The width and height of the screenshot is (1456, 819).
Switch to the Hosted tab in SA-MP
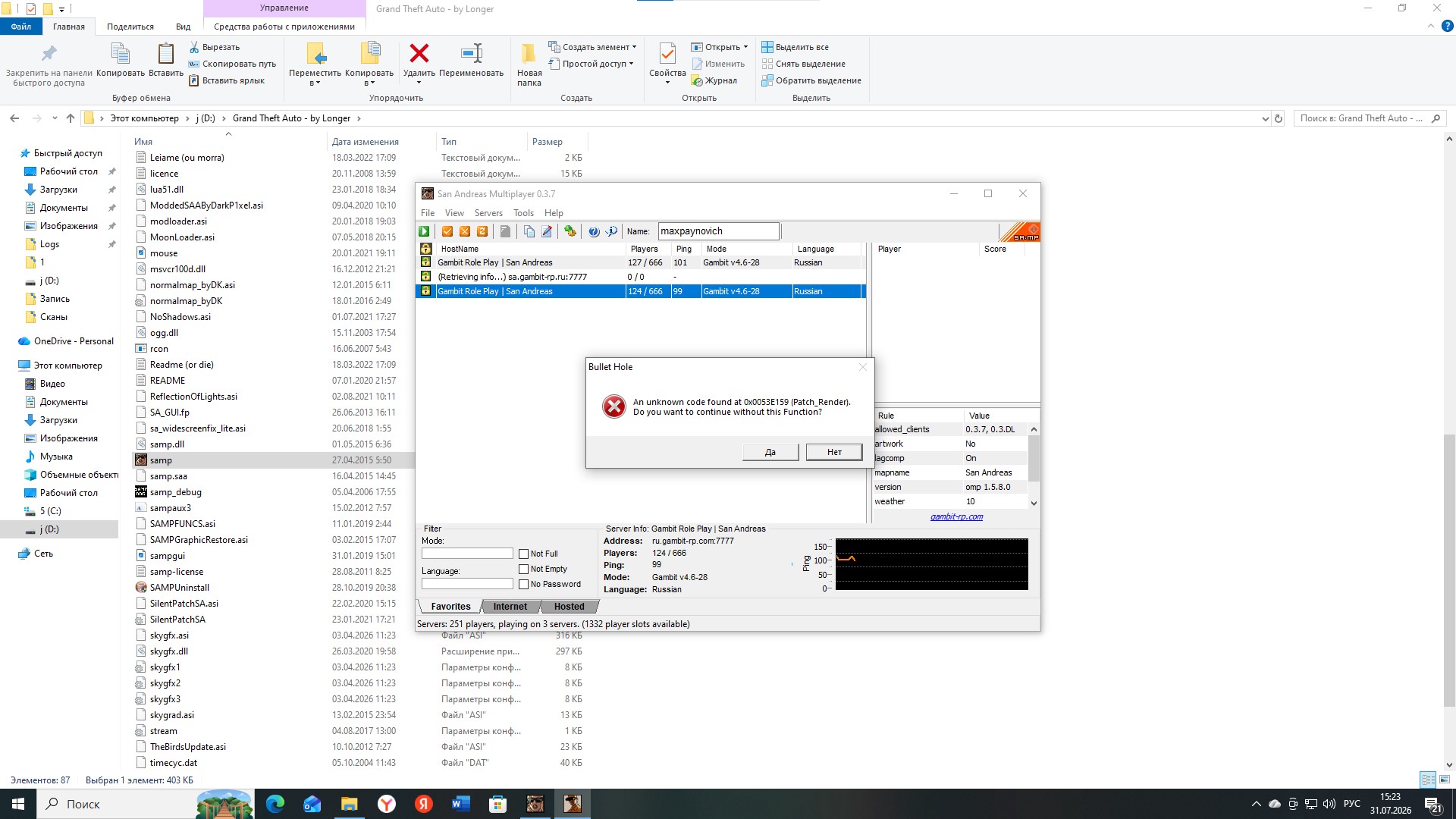[569, 607]
